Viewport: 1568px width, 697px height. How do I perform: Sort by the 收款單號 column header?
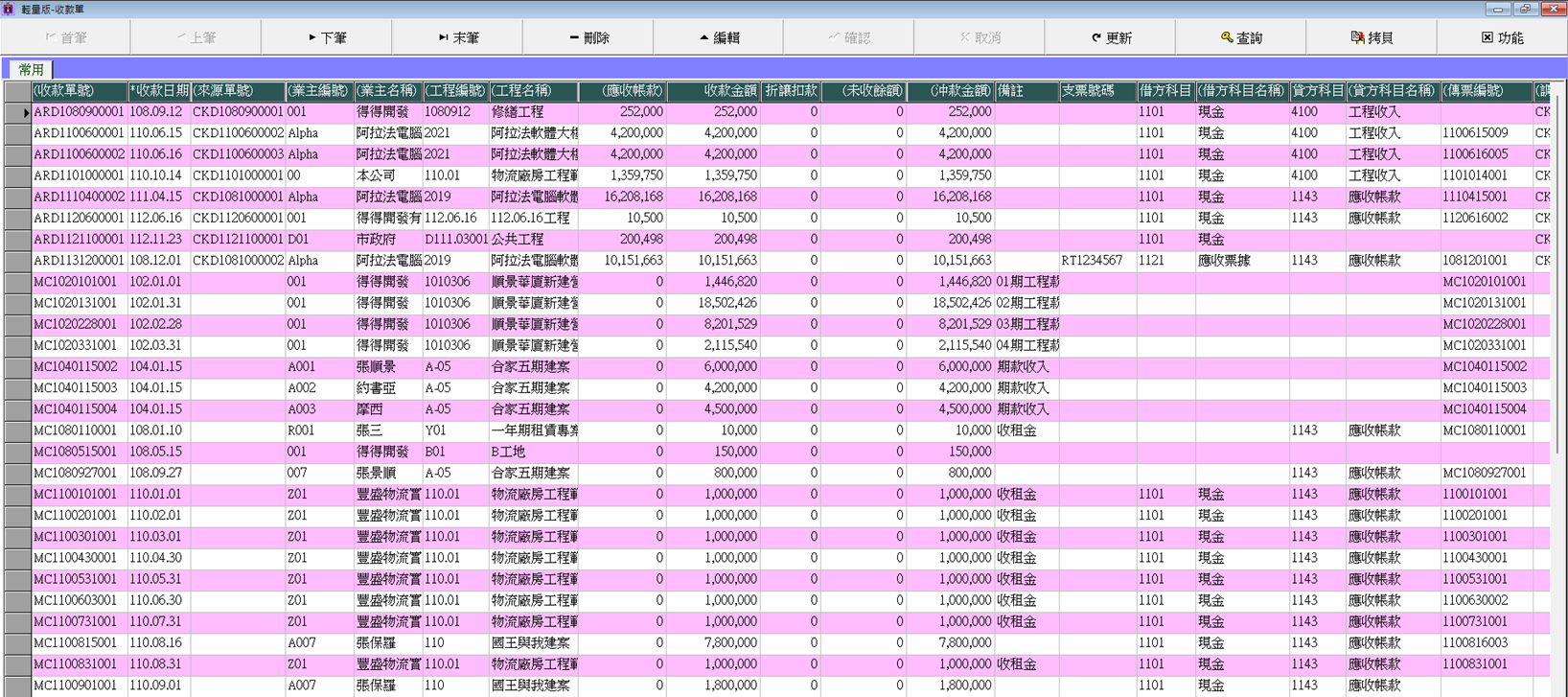tap(79, 91)
